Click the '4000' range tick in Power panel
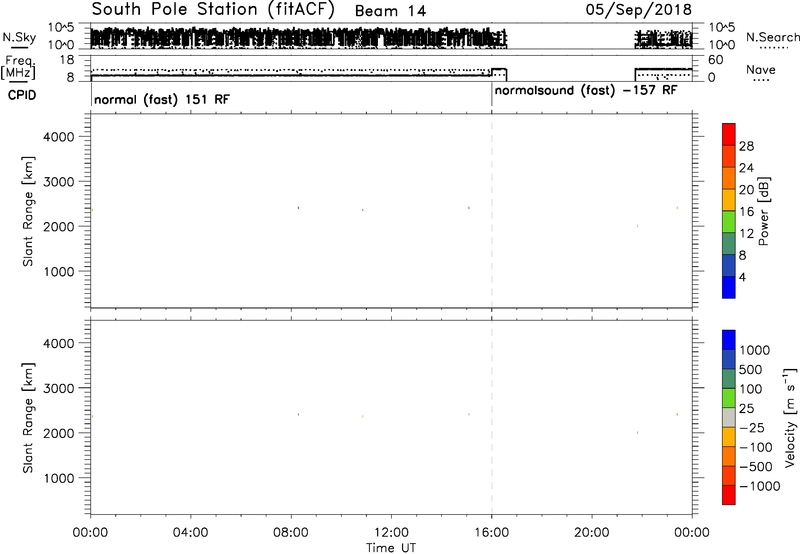 (x=59, y=137)
